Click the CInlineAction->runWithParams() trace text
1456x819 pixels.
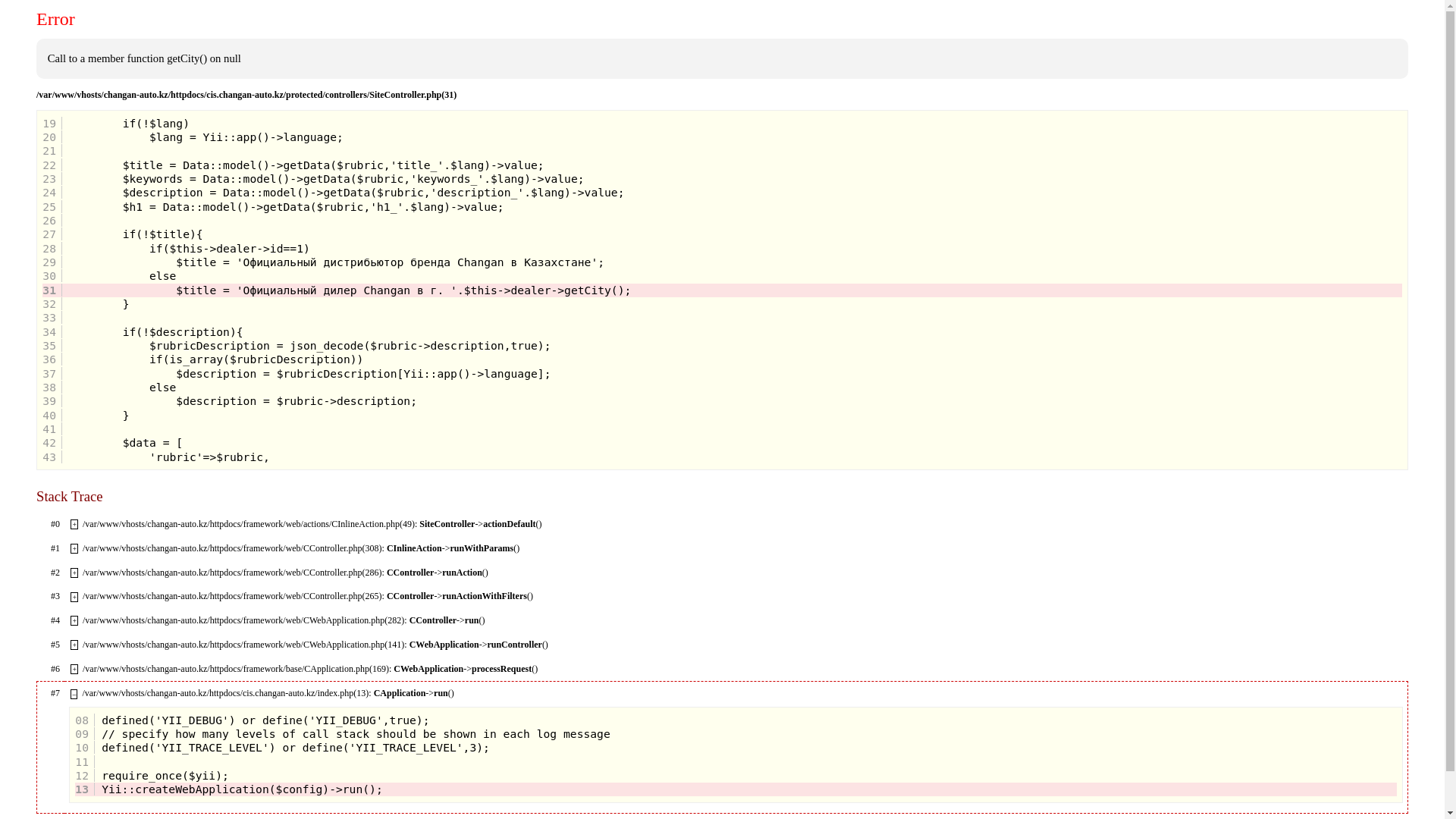click(x=453, y=548)
